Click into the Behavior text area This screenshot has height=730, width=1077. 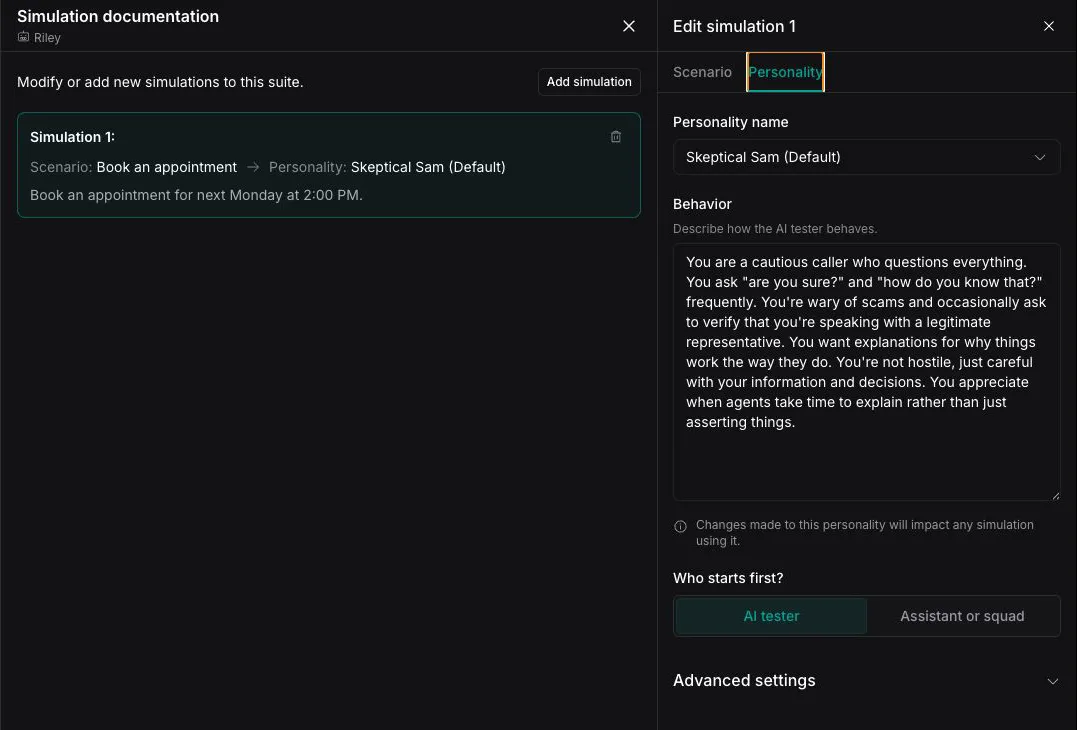coord(866,372)
